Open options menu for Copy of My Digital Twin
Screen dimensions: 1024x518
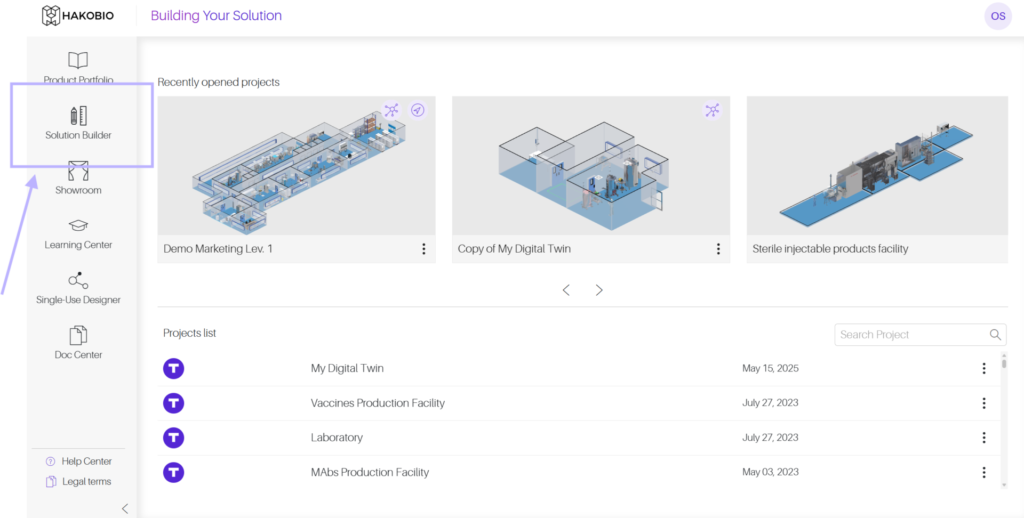pos(718,249)
